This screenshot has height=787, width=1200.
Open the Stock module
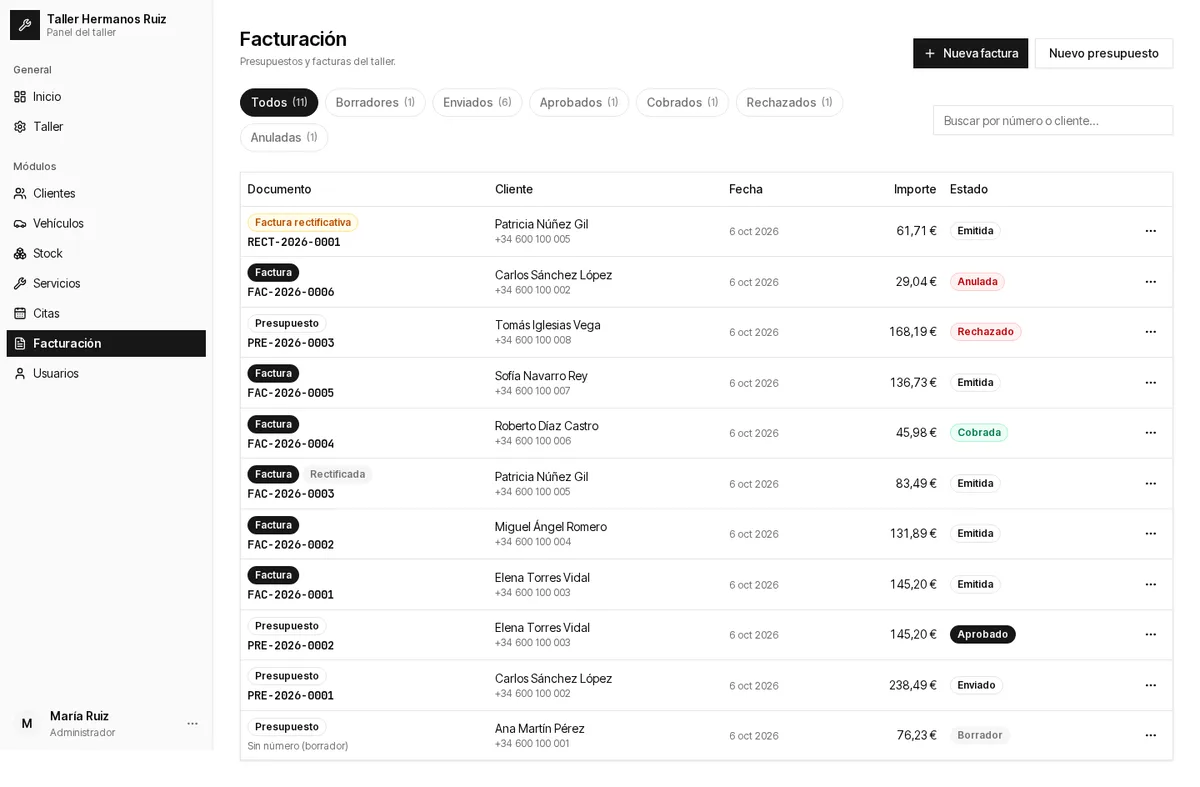point(106,254)
